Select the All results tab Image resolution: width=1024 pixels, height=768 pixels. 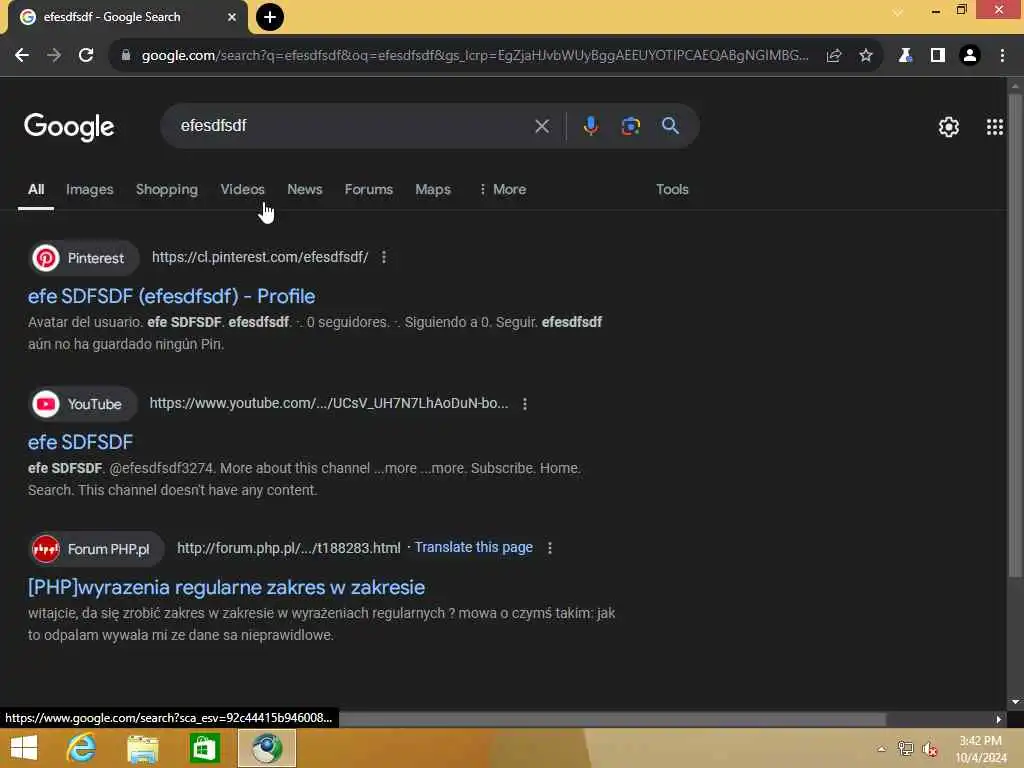36,189
